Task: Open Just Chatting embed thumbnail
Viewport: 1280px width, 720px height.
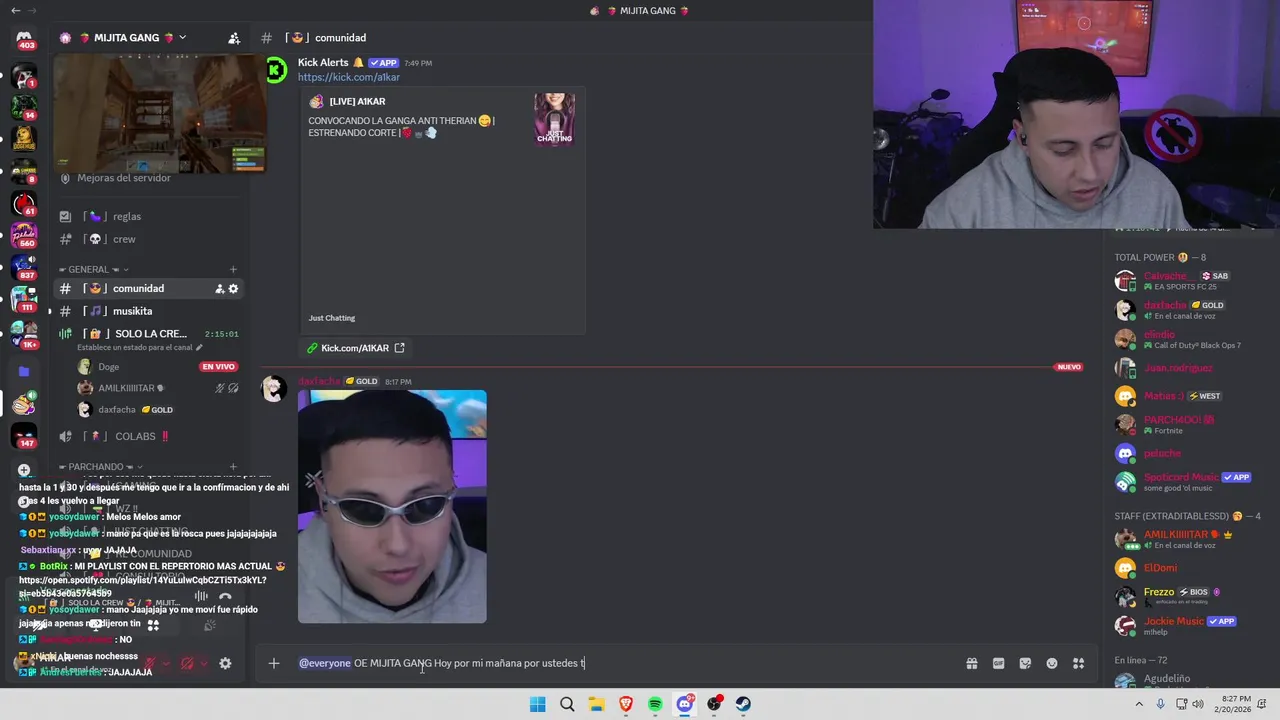Action: coord(554,119)
